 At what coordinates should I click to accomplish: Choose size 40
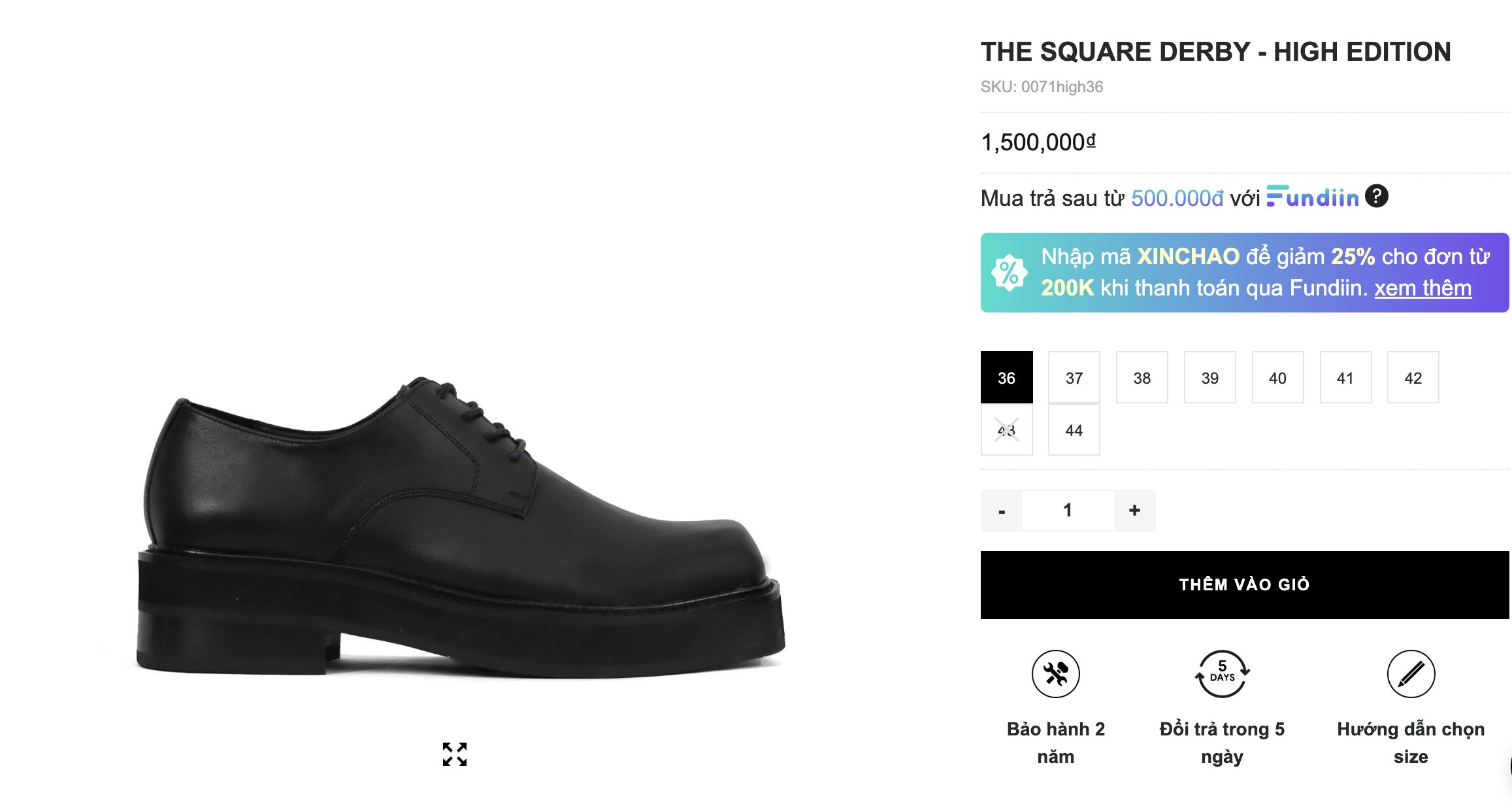pyautogui.click(x=1277, y=378)
